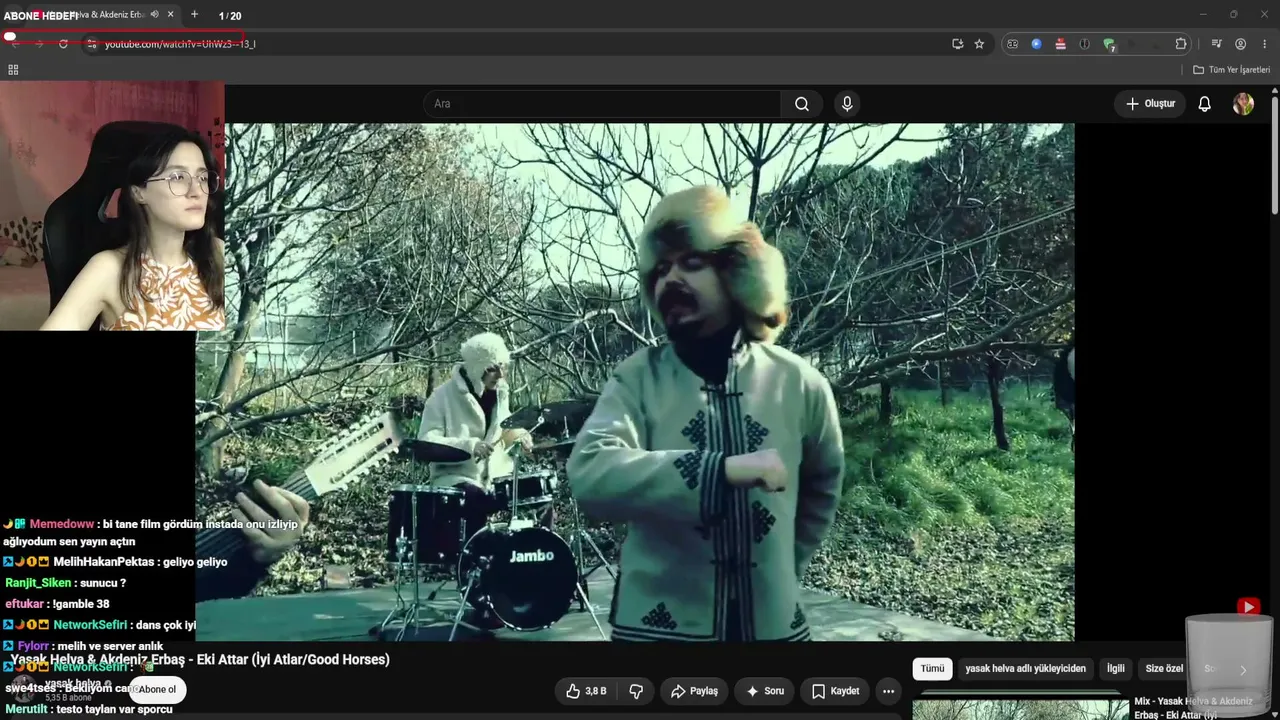The image size is (1280, 720).
Task: Click the first extension icon in toolbar
Action: click(x=1012, y=44)
